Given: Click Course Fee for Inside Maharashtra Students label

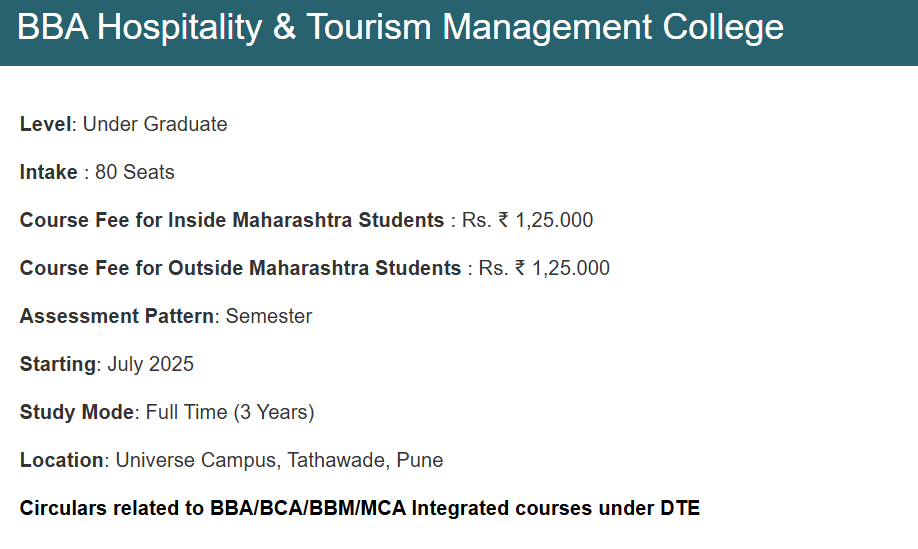Looking at the screenshot, I should [231, 220].
